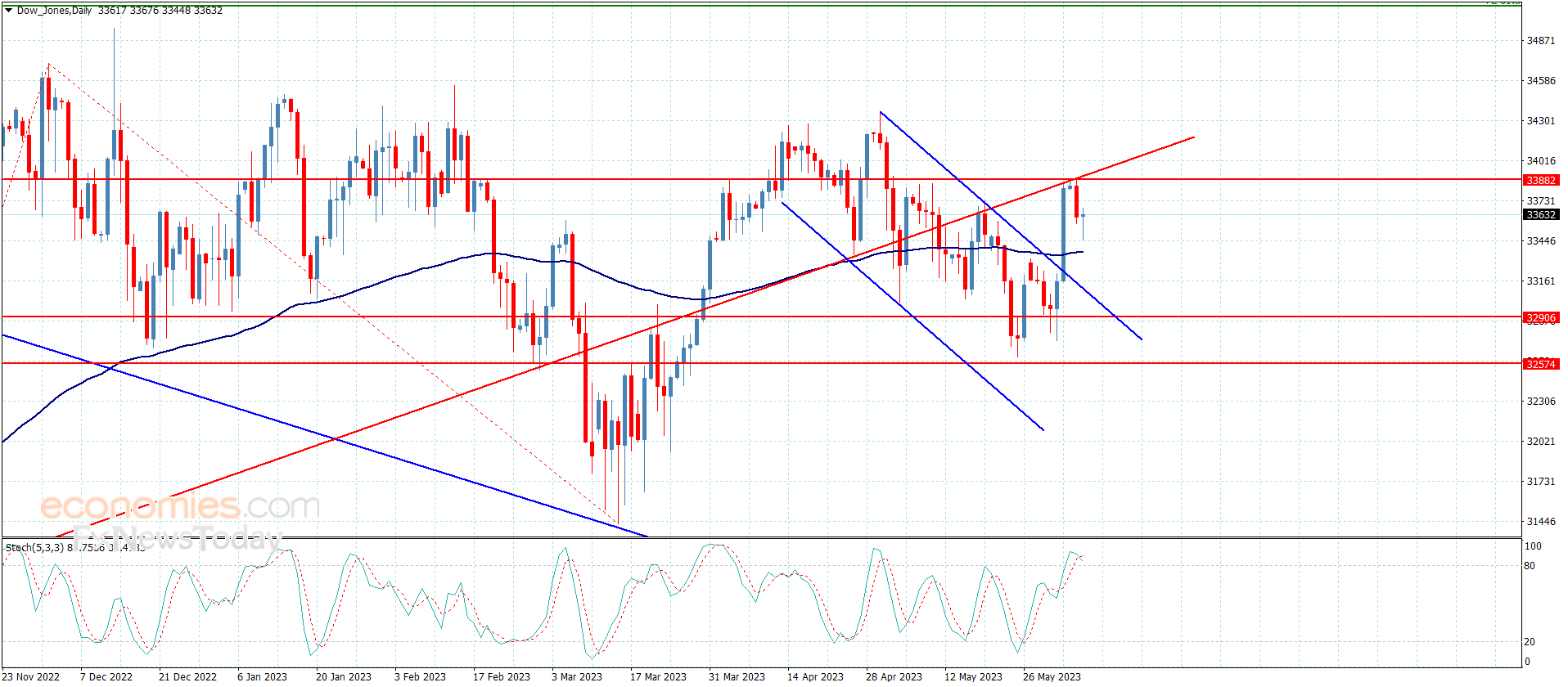Click the 14 Apr 2023 date label

[815, 676]
